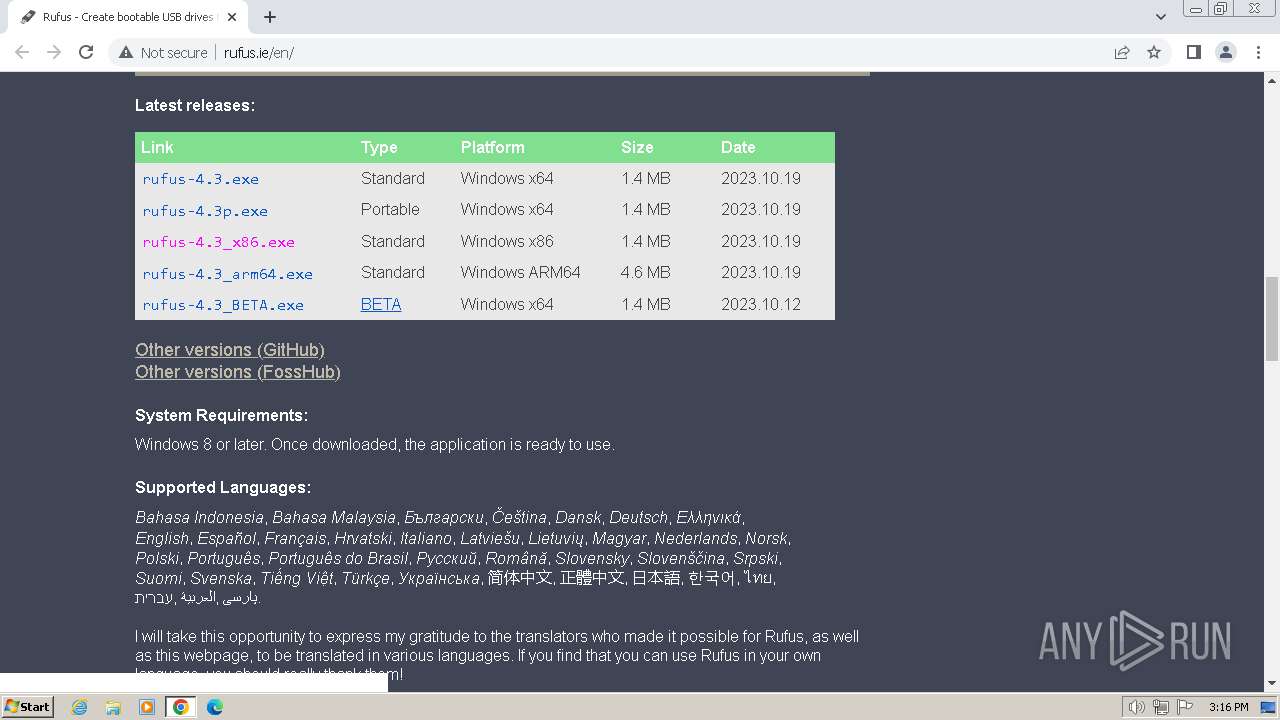The height and width of the screenshot is (720, 1280).
Task: Select the Windows ARM64 platform cell
Action: [x=520, y=272]
